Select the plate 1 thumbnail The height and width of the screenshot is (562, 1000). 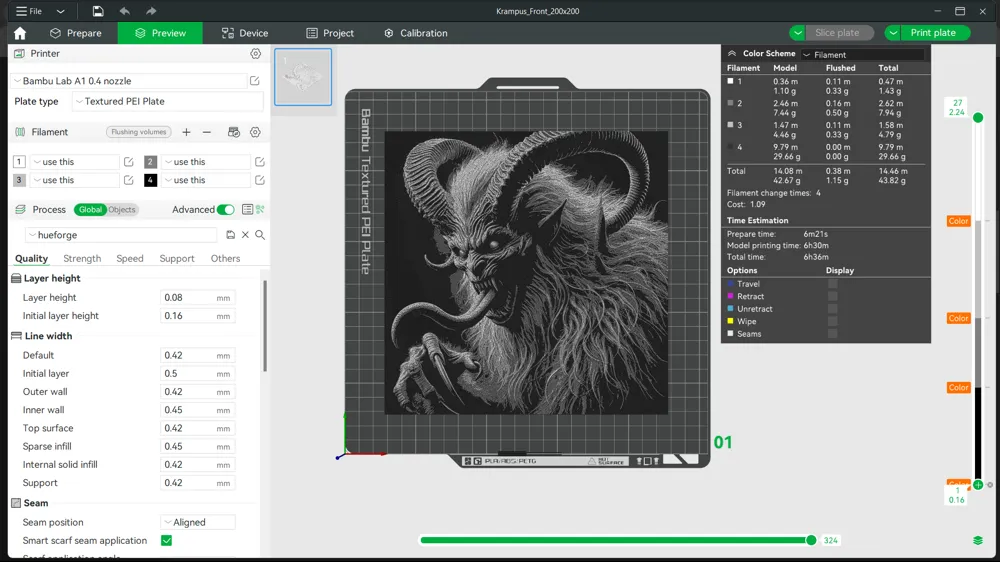click(303, 77)
